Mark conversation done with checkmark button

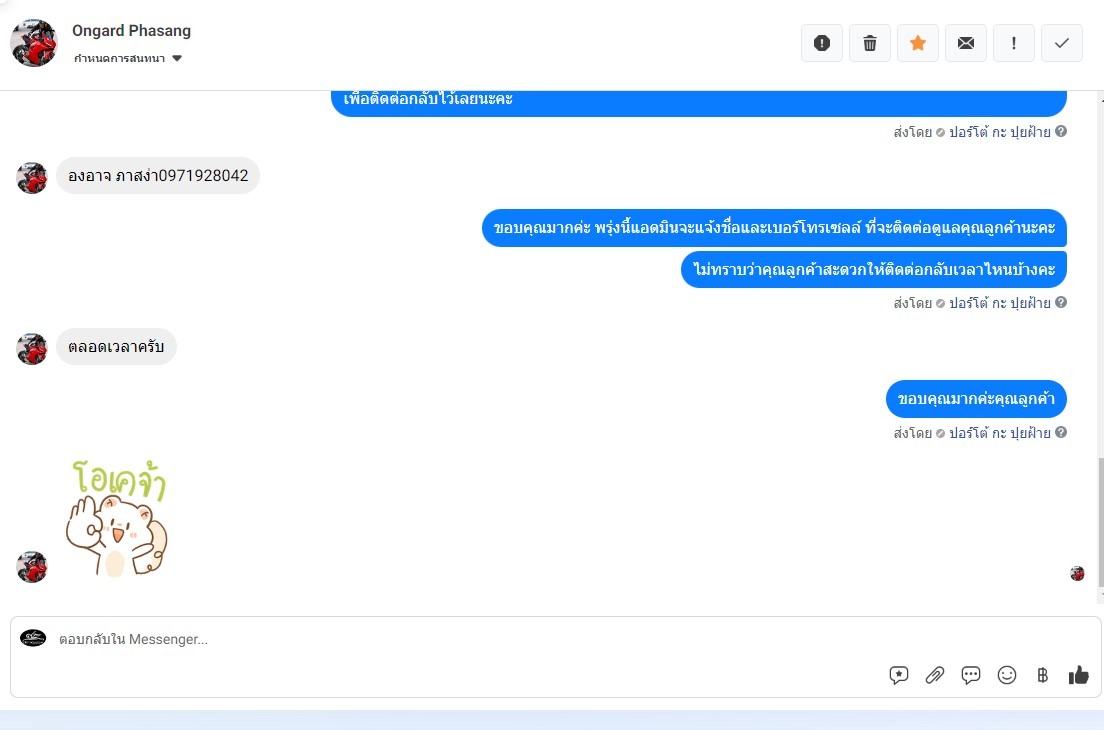click(x=1061, y=43)
